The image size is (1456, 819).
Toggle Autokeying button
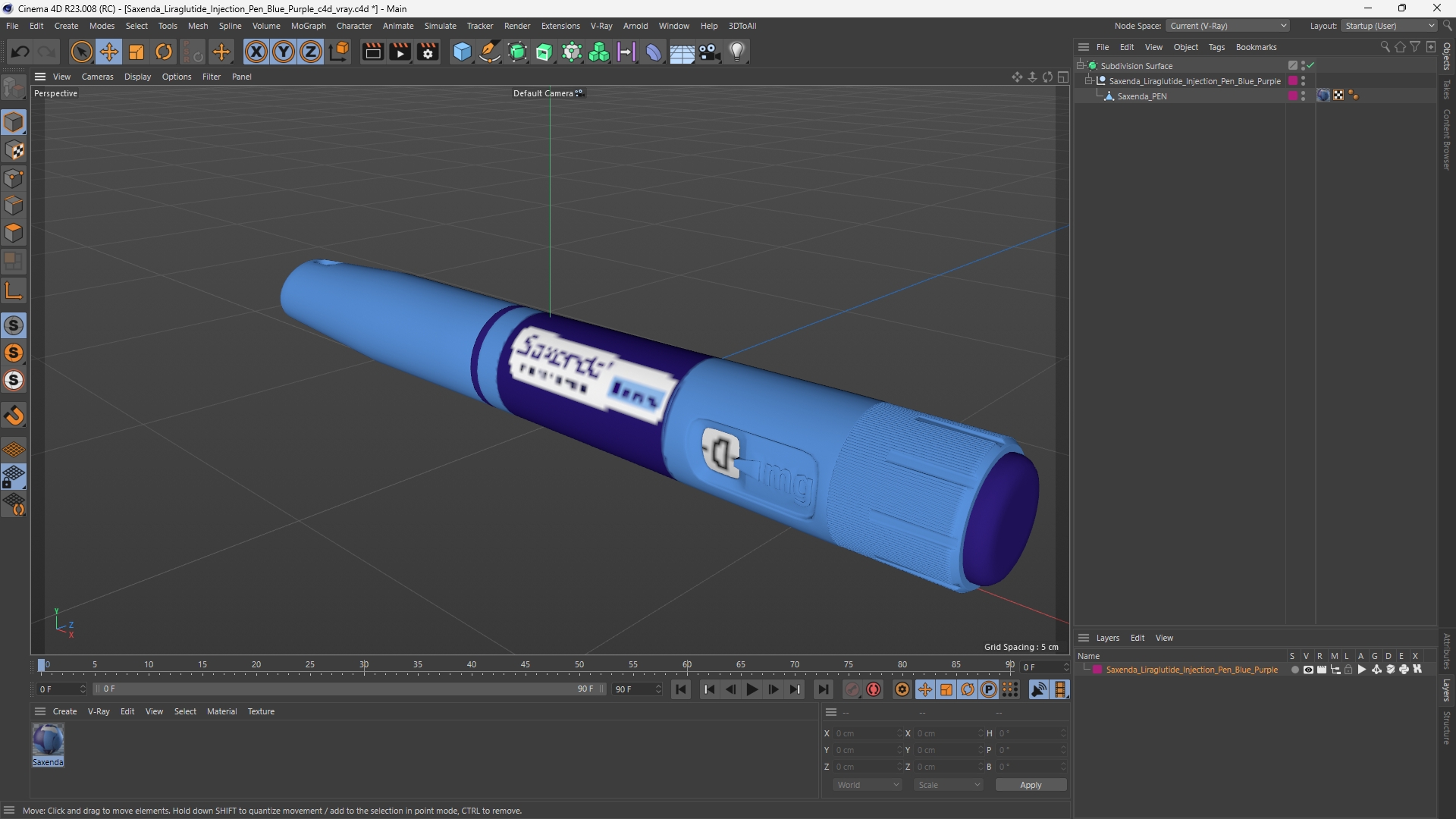tap(874, 689)
